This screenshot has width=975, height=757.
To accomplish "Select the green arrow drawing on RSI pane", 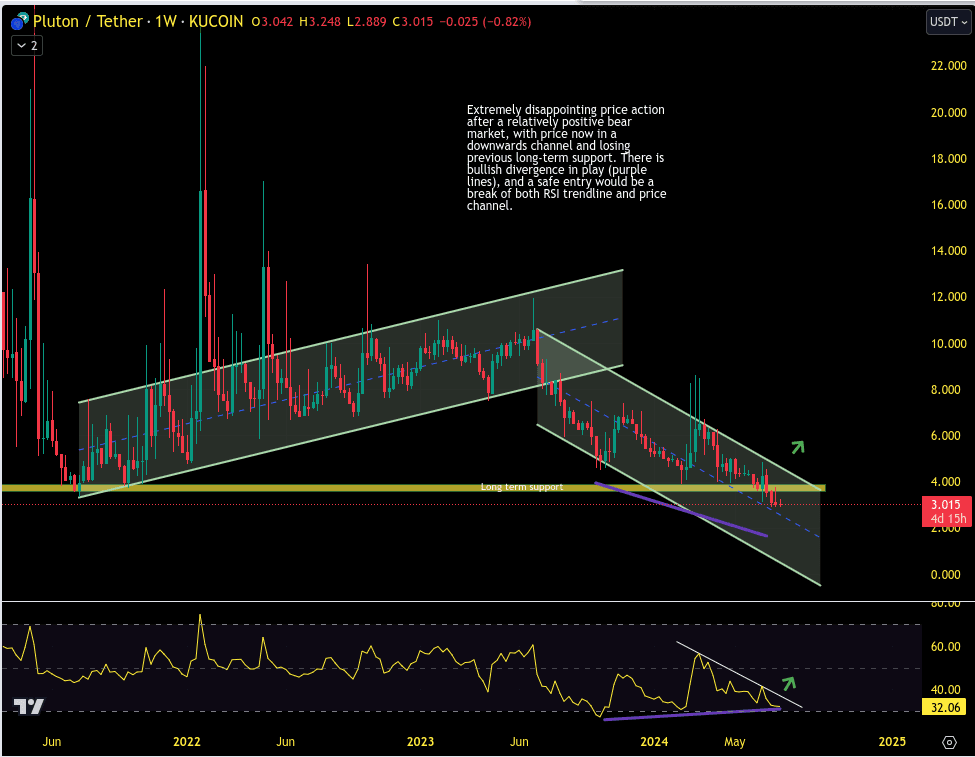I will (x=789, y=683).
